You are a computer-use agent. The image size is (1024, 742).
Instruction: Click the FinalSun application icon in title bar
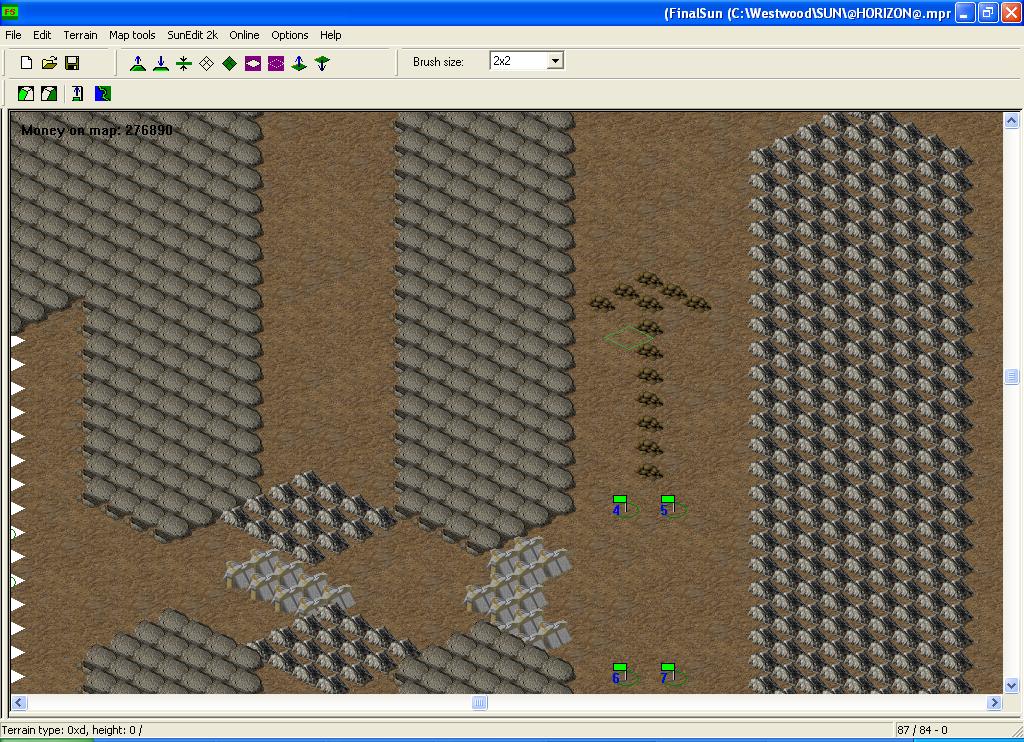(10, 11)
